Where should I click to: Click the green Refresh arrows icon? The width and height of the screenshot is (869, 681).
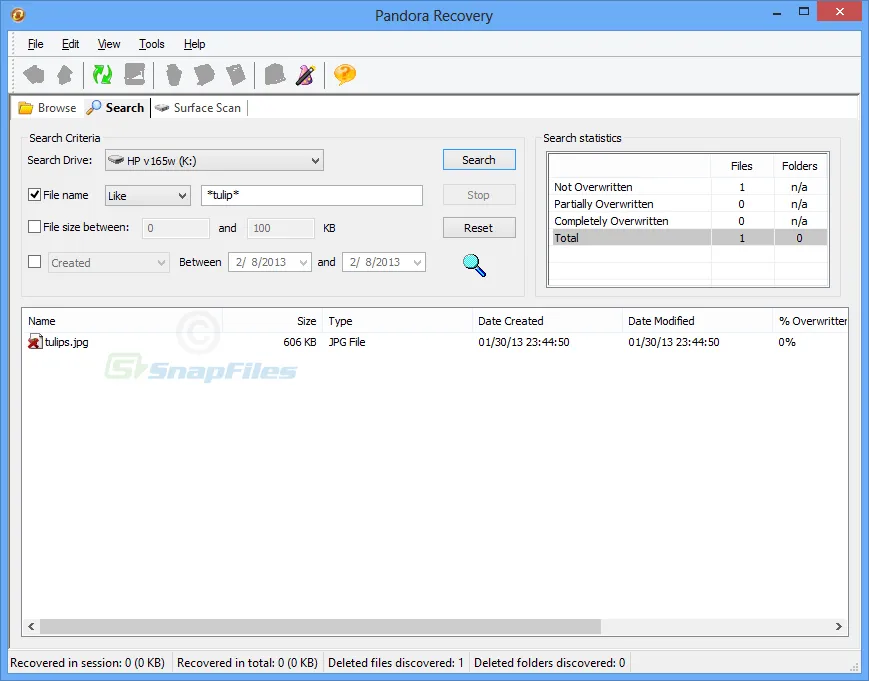point(102,74)
